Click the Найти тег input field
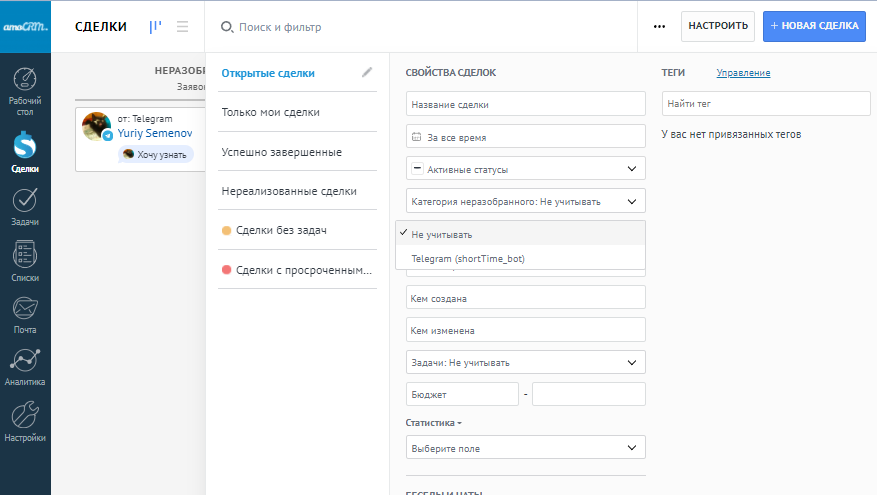The width and height of the screenshot is (877, 495). pos(765,104)
